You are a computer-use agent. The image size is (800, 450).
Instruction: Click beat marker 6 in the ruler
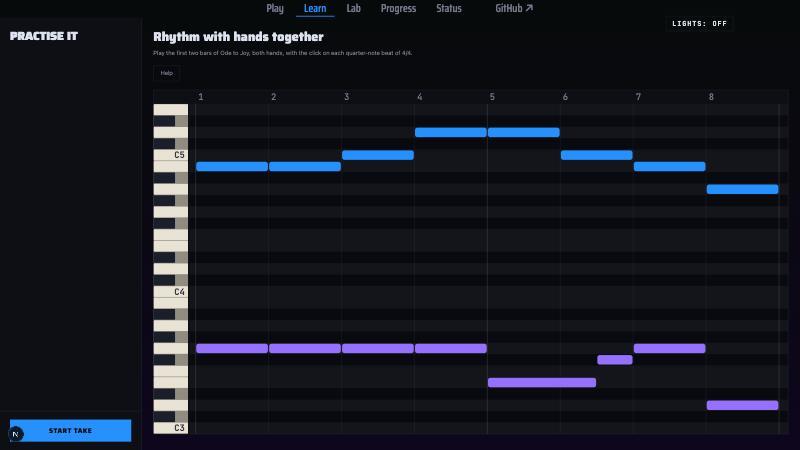coord(565,96)
